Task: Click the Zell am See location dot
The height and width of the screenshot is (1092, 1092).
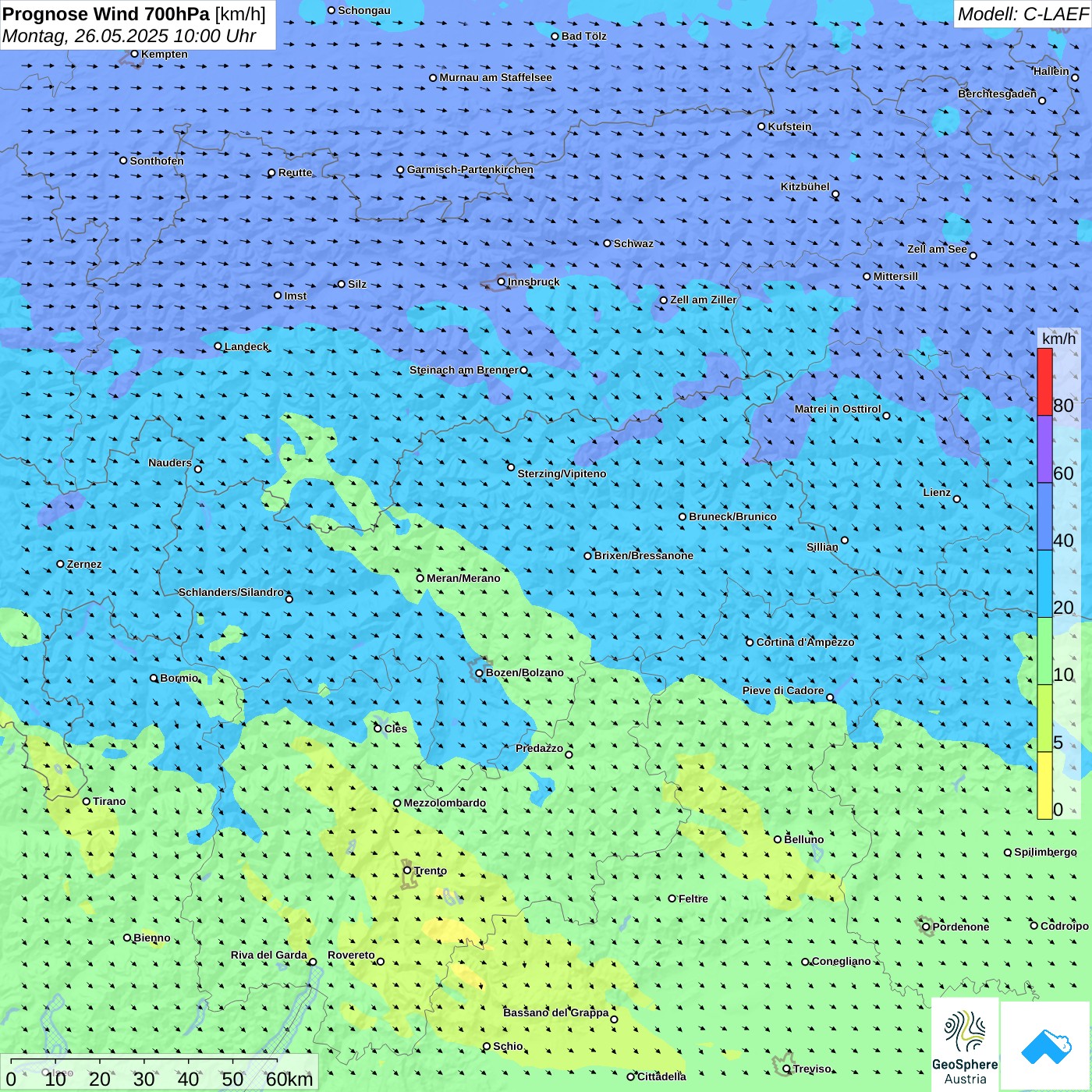Action: coord(973,255)
